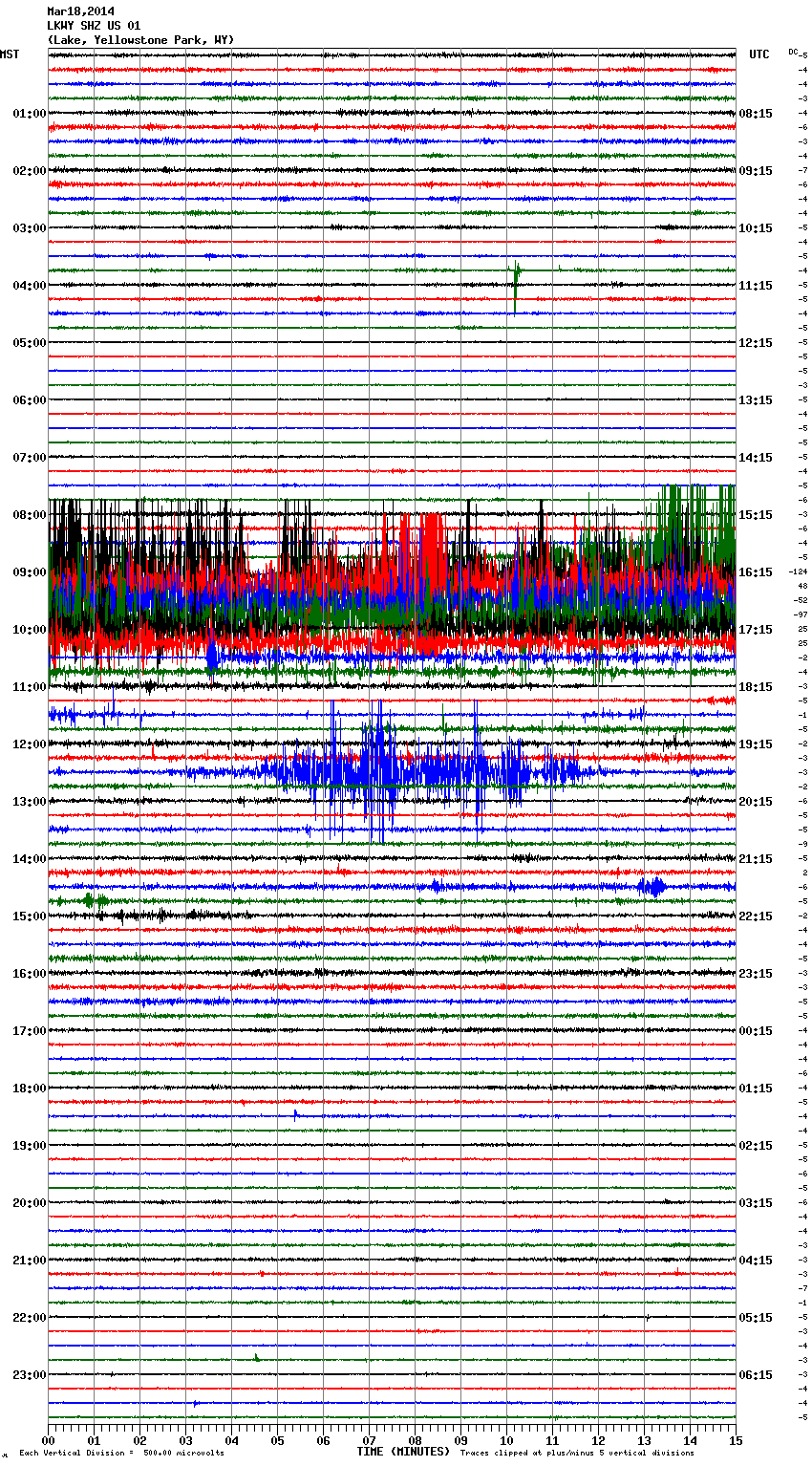Select the 09:00 MST time label
The height and width of the screenshot is (1466, 812).
point(29,572)
